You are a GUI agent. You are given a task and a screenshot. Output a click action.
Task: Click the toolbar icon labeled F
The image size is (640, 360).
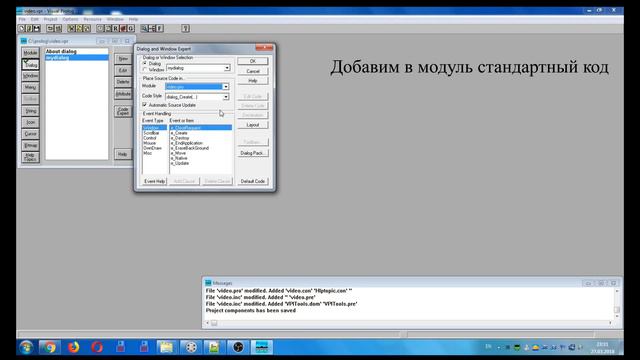click(160, 28)
